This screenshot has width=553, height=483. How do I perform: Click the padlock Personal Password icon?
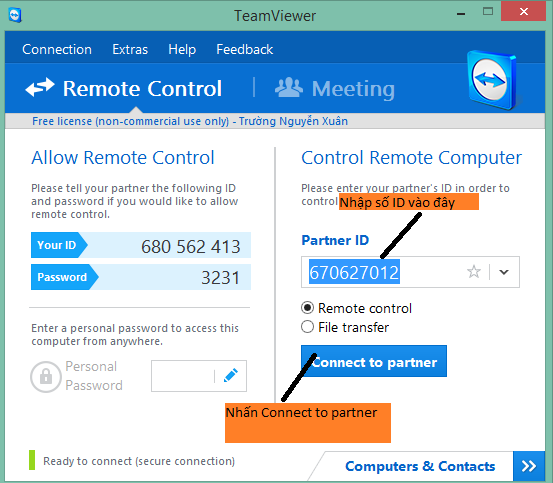click(x=46, y=377)
